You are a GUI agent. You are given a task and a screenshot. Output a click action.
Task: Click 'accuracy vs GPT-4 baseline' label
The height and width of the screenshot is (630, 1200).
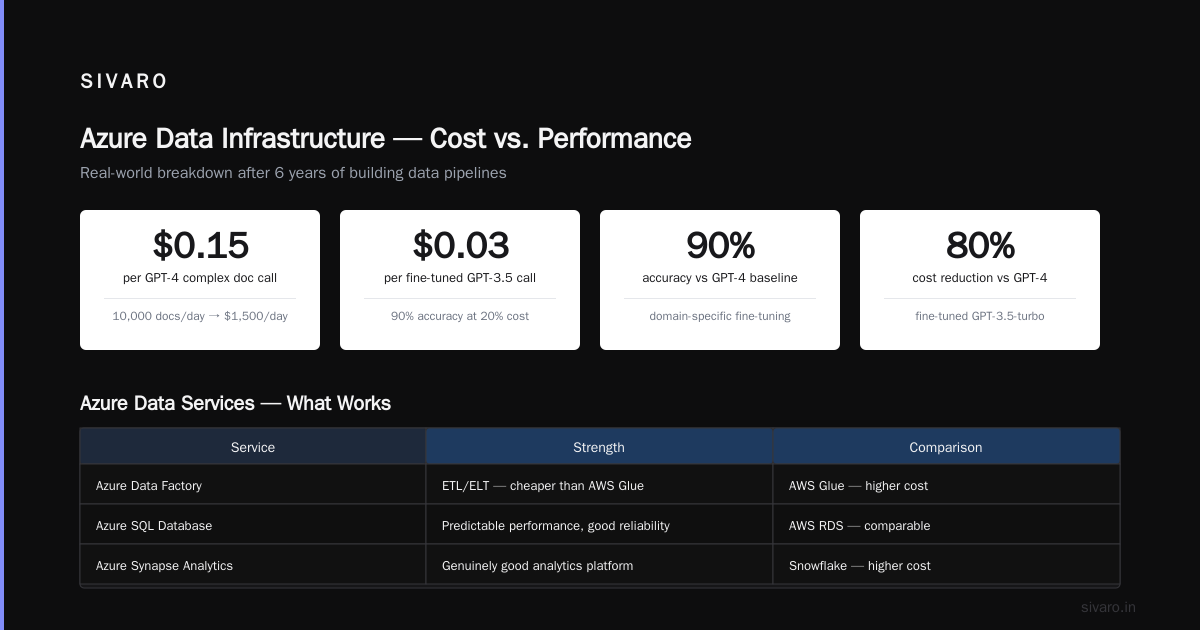pos(720,278)
